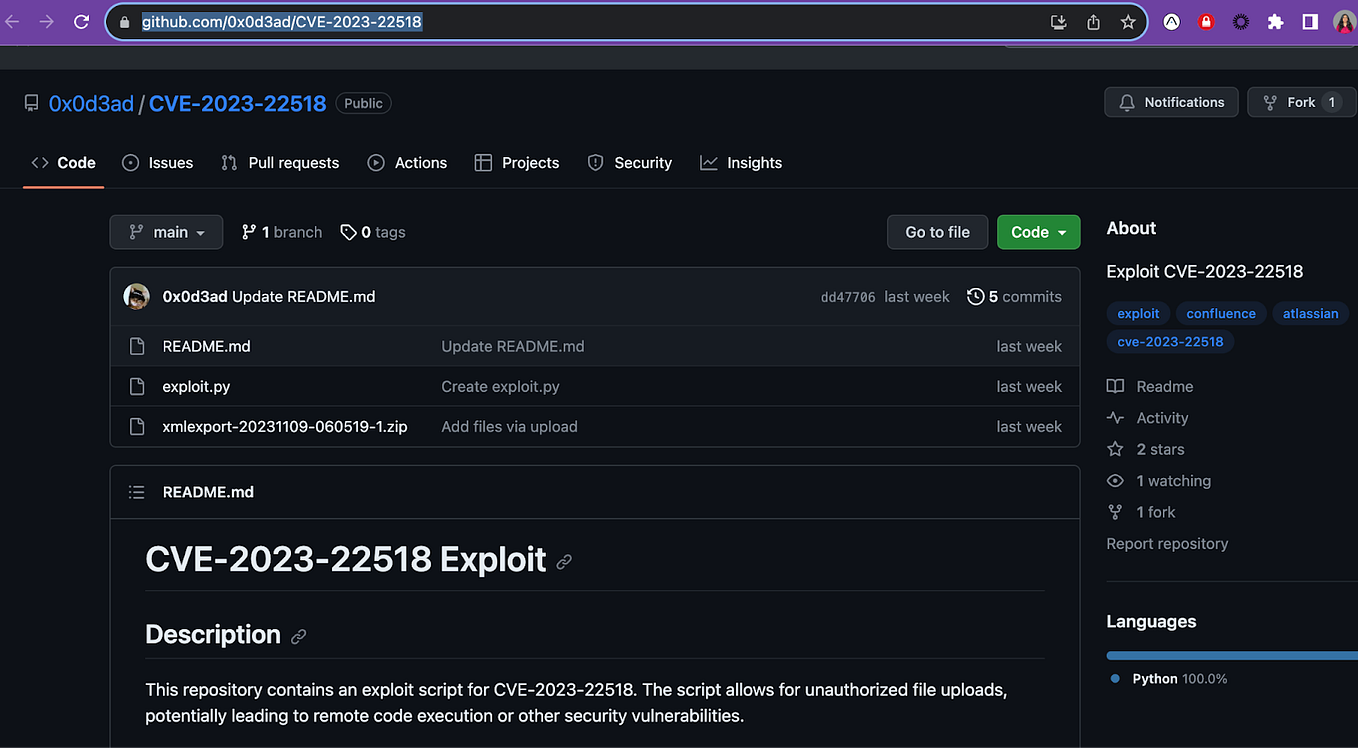Open the Extensions puzzle piece icon
The image size is (1358, 748).
1275,22
